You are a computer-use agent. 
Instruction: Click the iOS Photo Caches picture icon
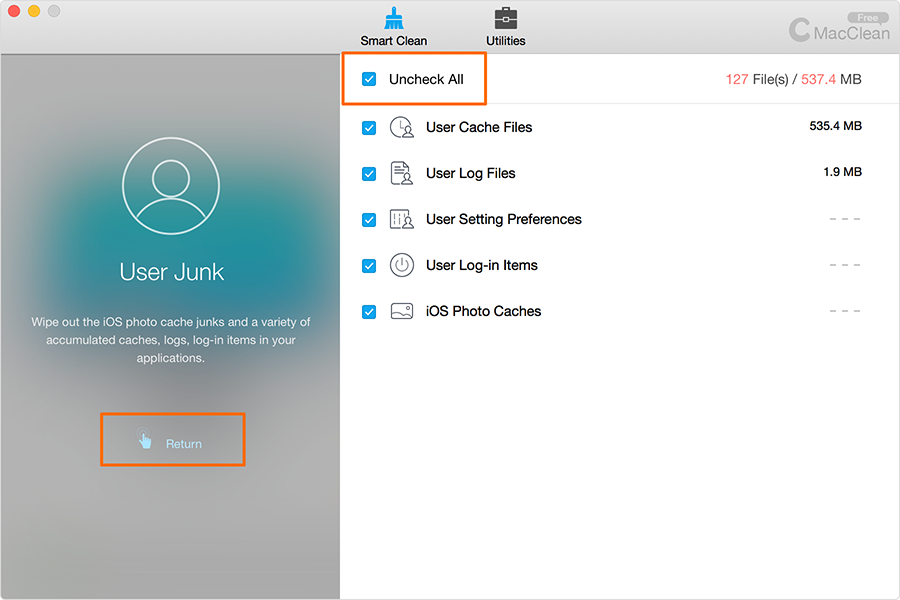coord(402,311)
